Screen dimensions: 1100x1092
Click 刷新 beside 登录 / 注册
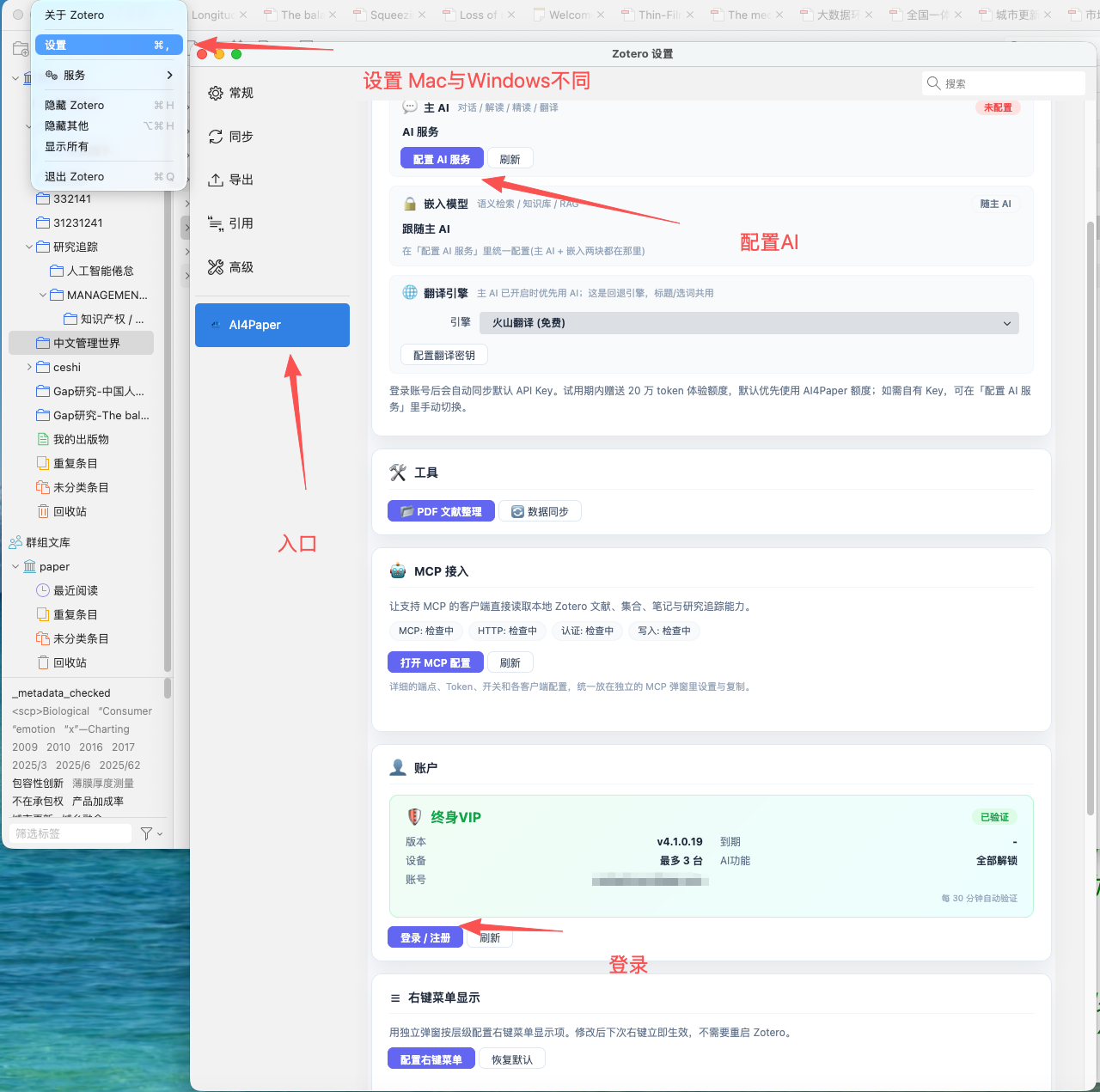(x=490, y=937)
